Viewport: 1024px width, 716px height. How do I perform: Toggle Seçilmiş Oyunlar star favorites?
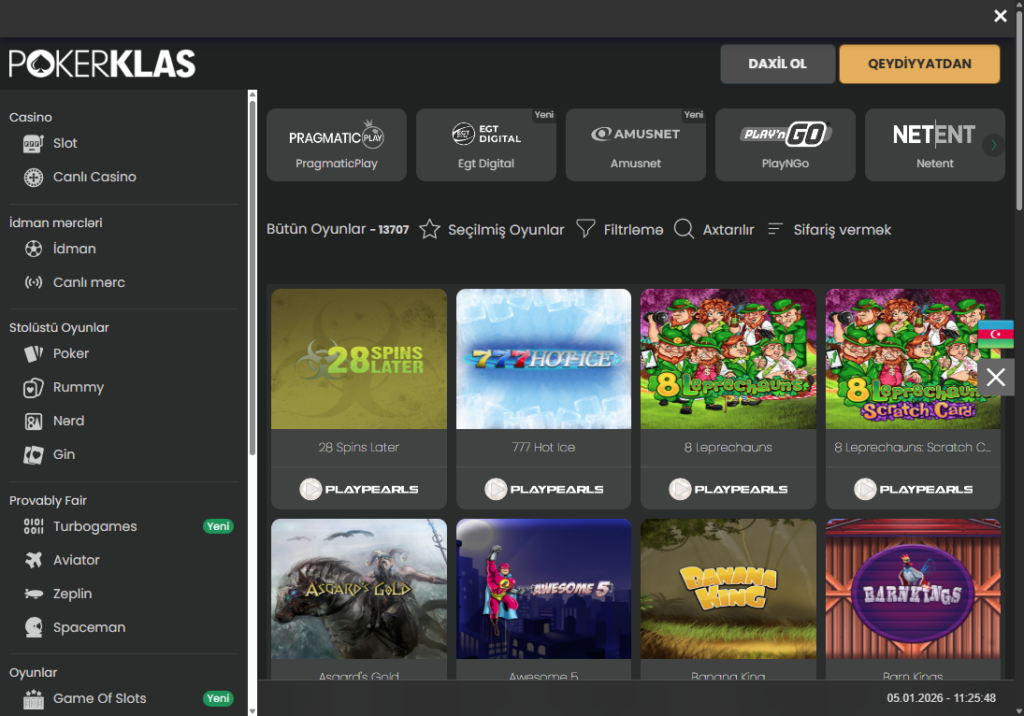430,230
